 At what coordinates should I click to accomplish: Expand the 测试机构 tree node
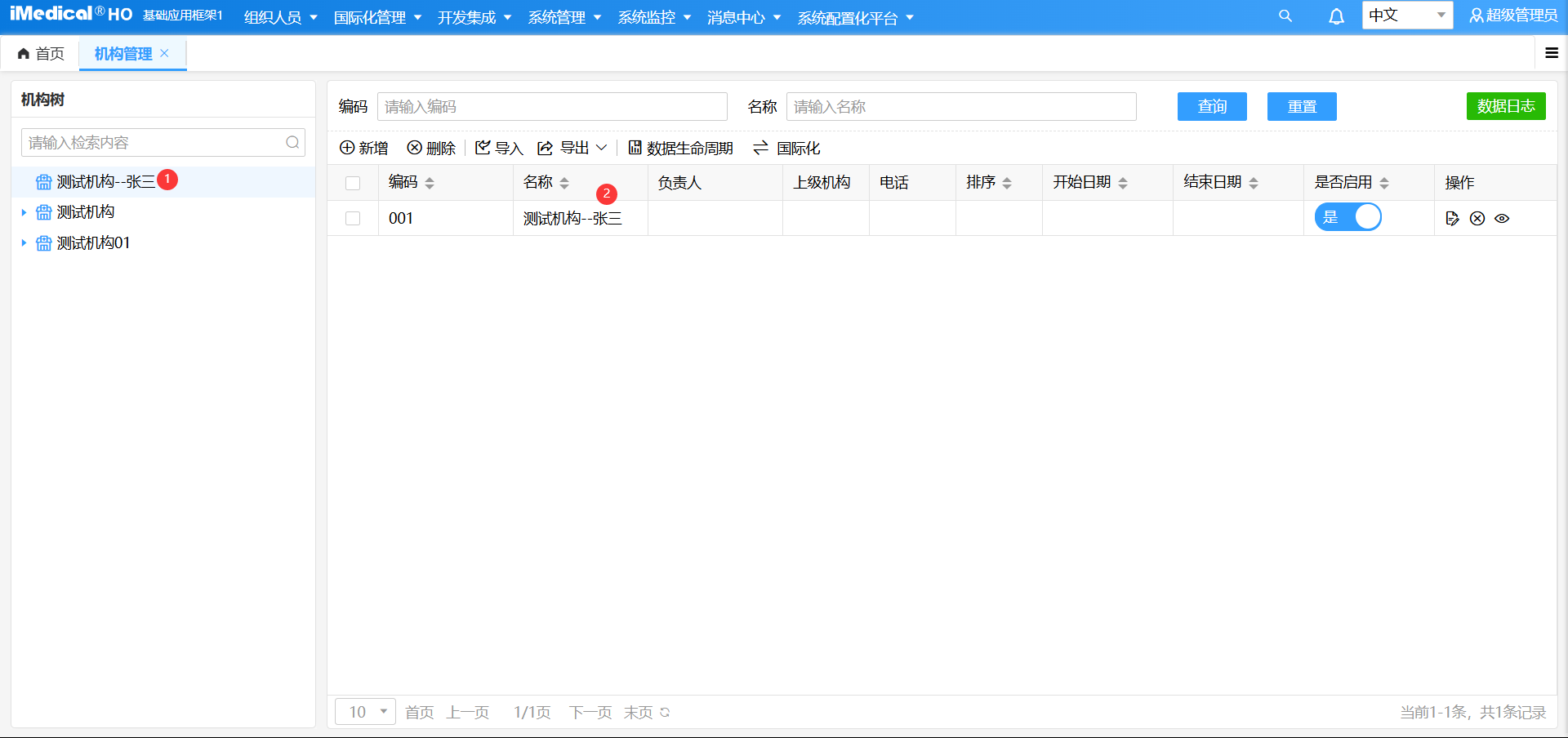(x=24, y=211)
